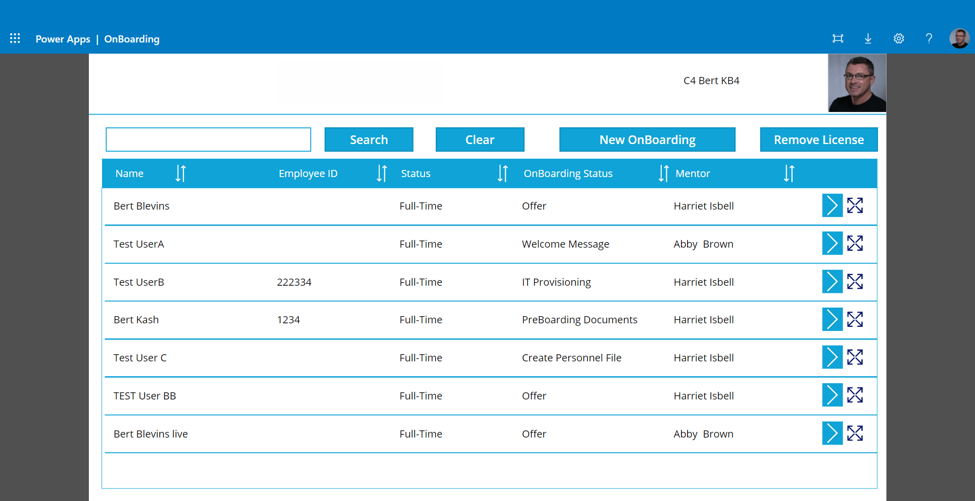Expand details for Bert Kash row
The width and height of the screenshot is (975, 501).
coord(855,320)
